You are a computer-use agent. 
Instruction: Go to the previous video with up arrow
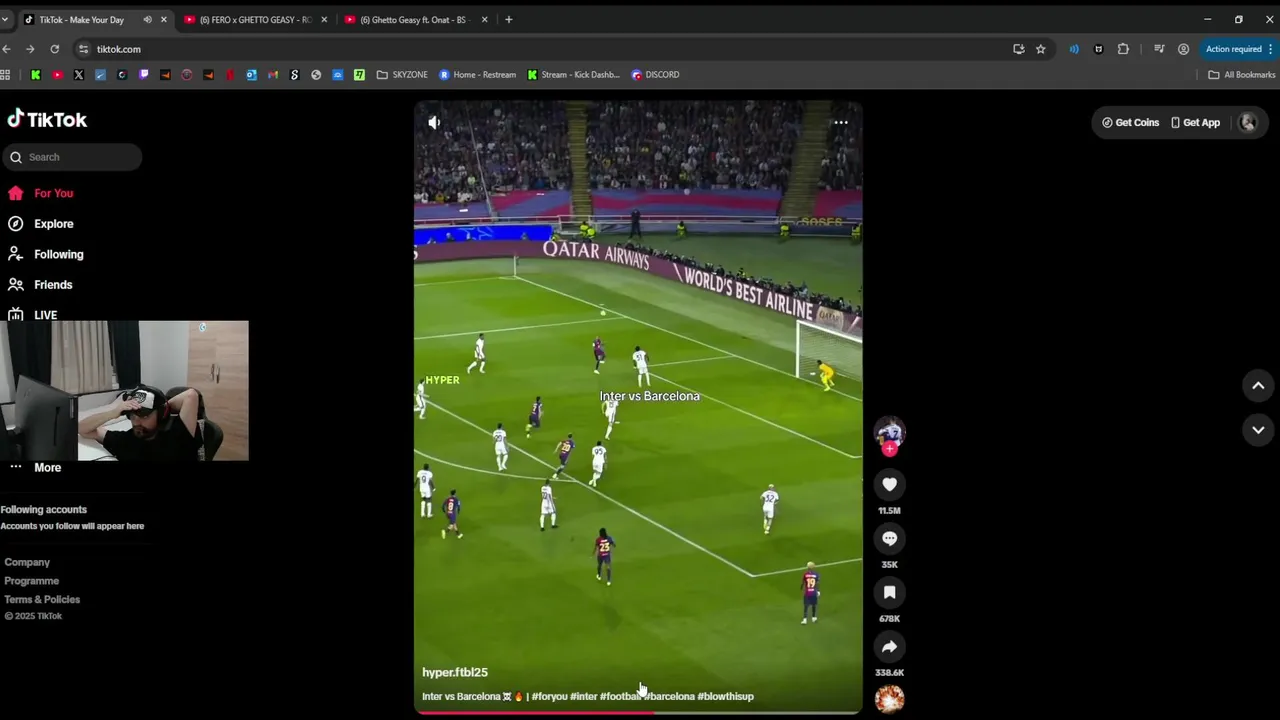click(x=1258, y=385)
